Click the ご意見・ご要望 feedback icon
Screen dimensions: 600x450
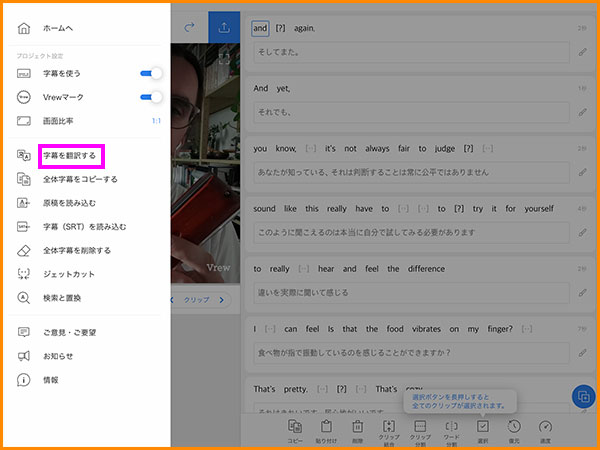[x=24, y=332]
